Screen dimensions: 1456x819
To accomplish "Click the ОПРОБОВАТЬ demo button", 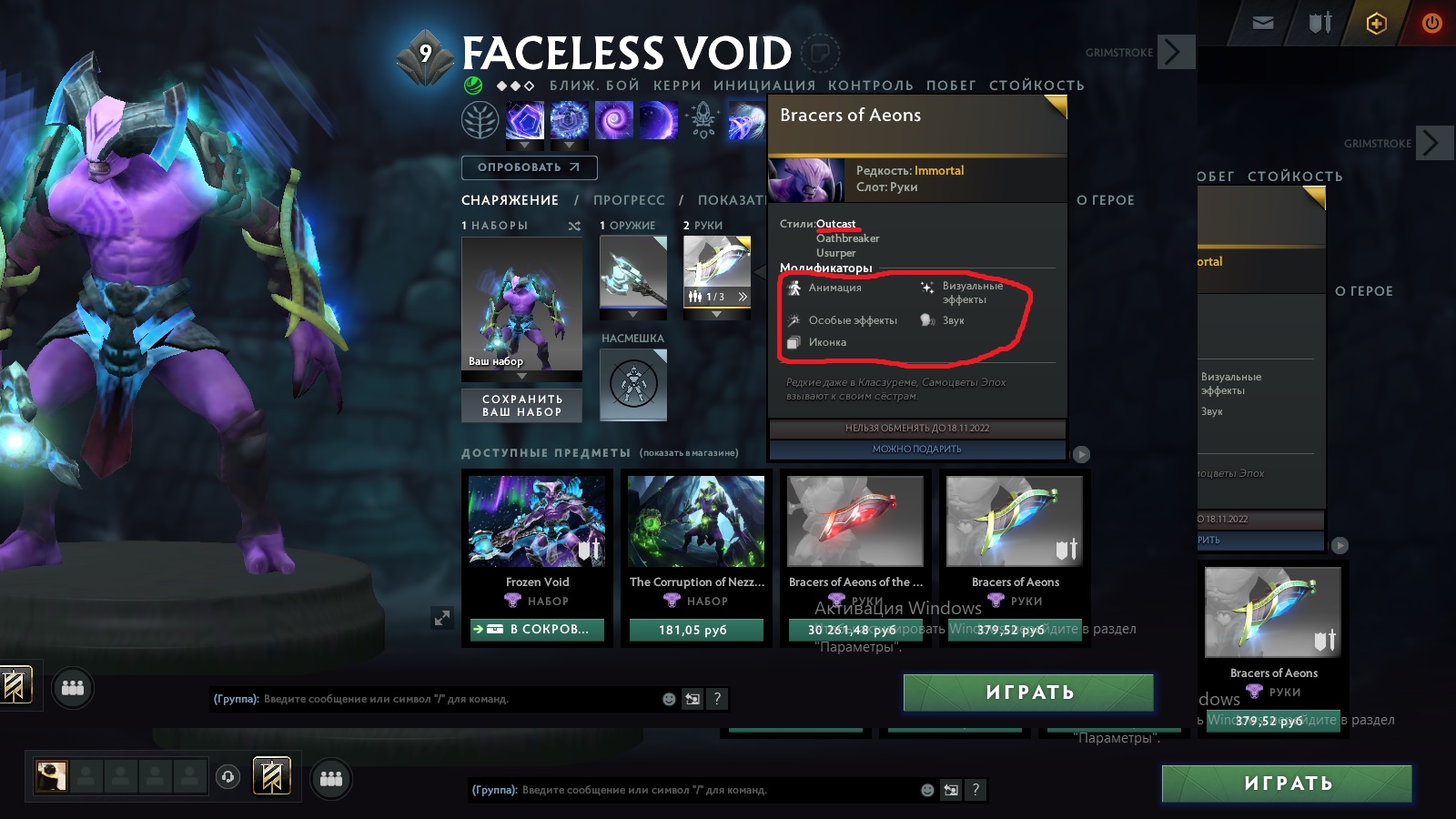I will coord(529,167).
